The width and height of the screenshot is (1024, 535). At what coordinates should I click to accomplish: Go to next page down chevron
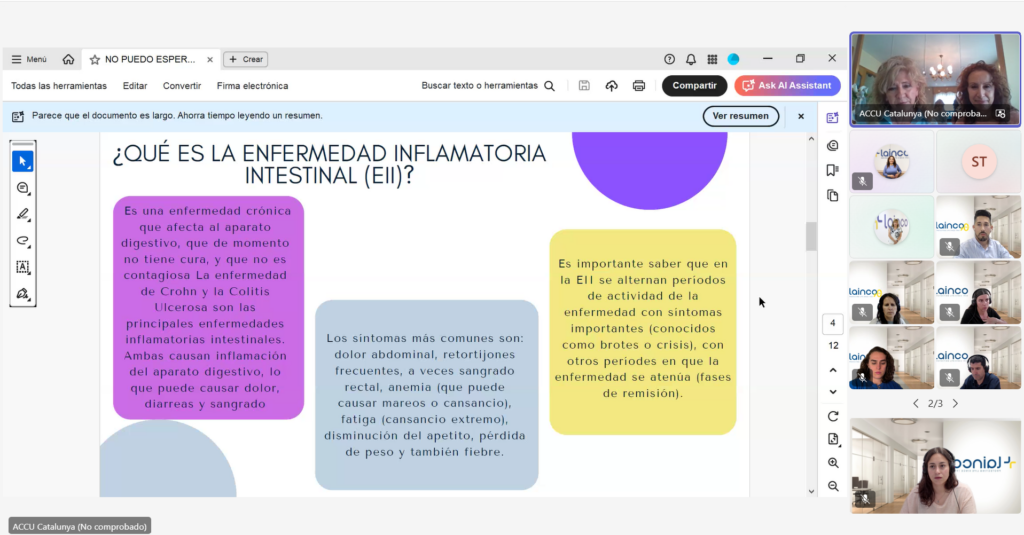tap(833, 392)
